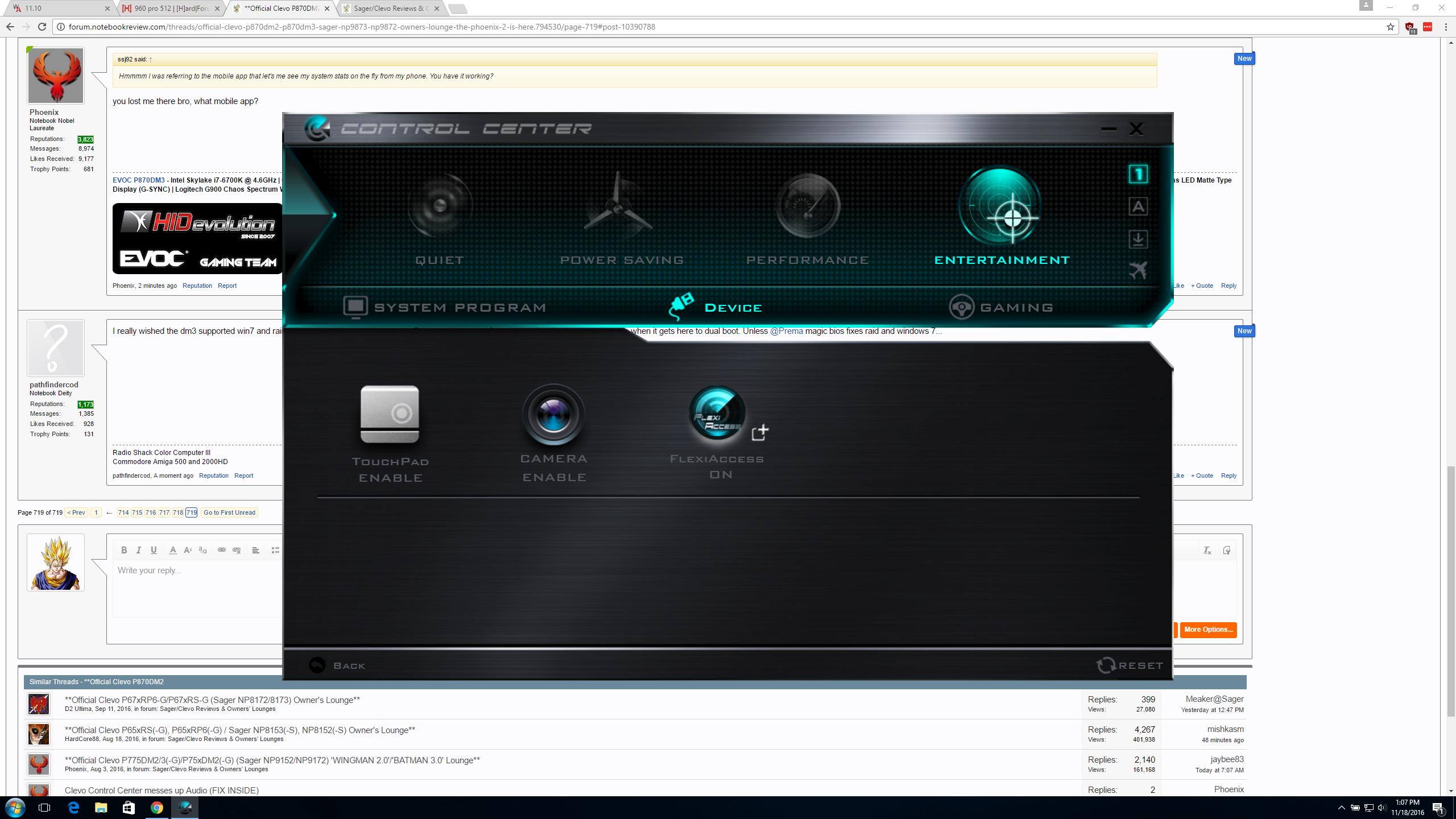The width and height of the screenshot is (1456, 819).
Task: Open the text alignment dropdown
Action: [x=256, y=550]
